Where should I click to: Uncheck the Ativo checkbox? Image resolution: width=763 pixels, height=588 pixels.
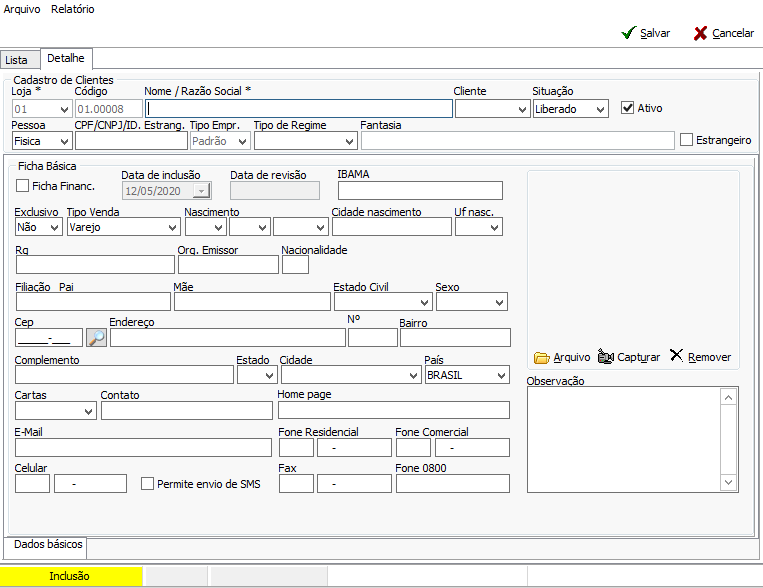pyautogui.click(x=628, y=108)
